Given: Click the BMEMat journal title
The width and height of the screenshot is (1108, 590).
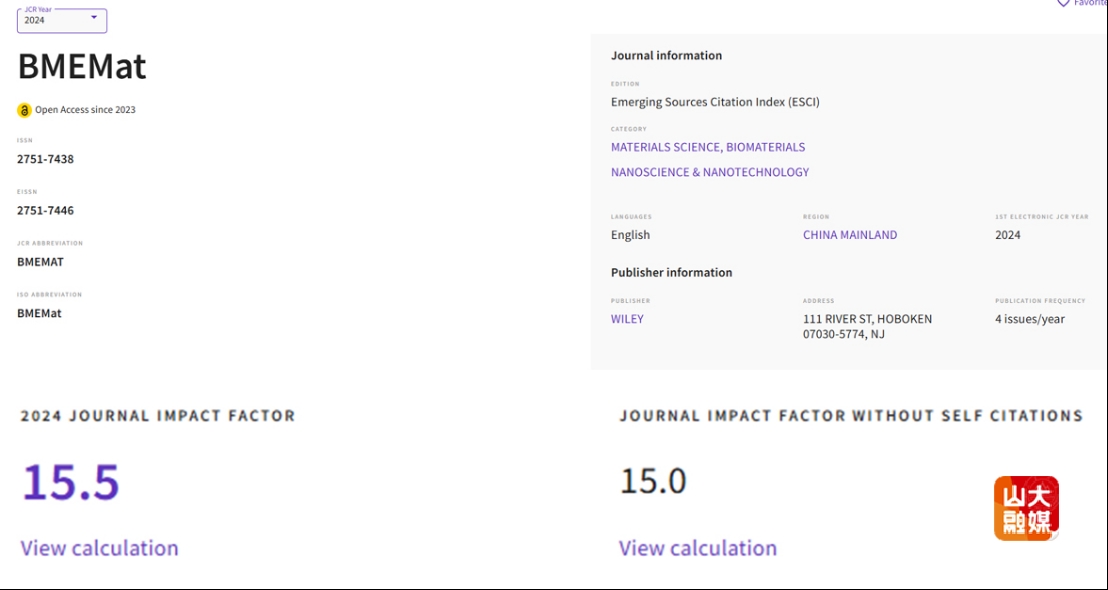Looking at the screenshot, I should 82,67.
